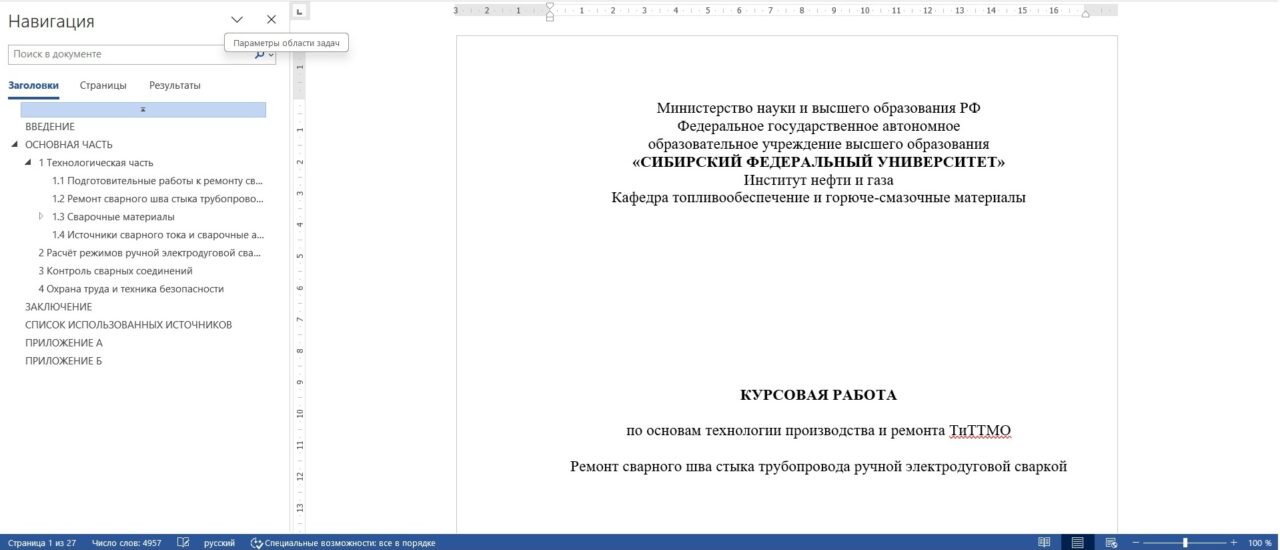
Task: Open word count Число слов: 4957
Action: coord(127,543)
